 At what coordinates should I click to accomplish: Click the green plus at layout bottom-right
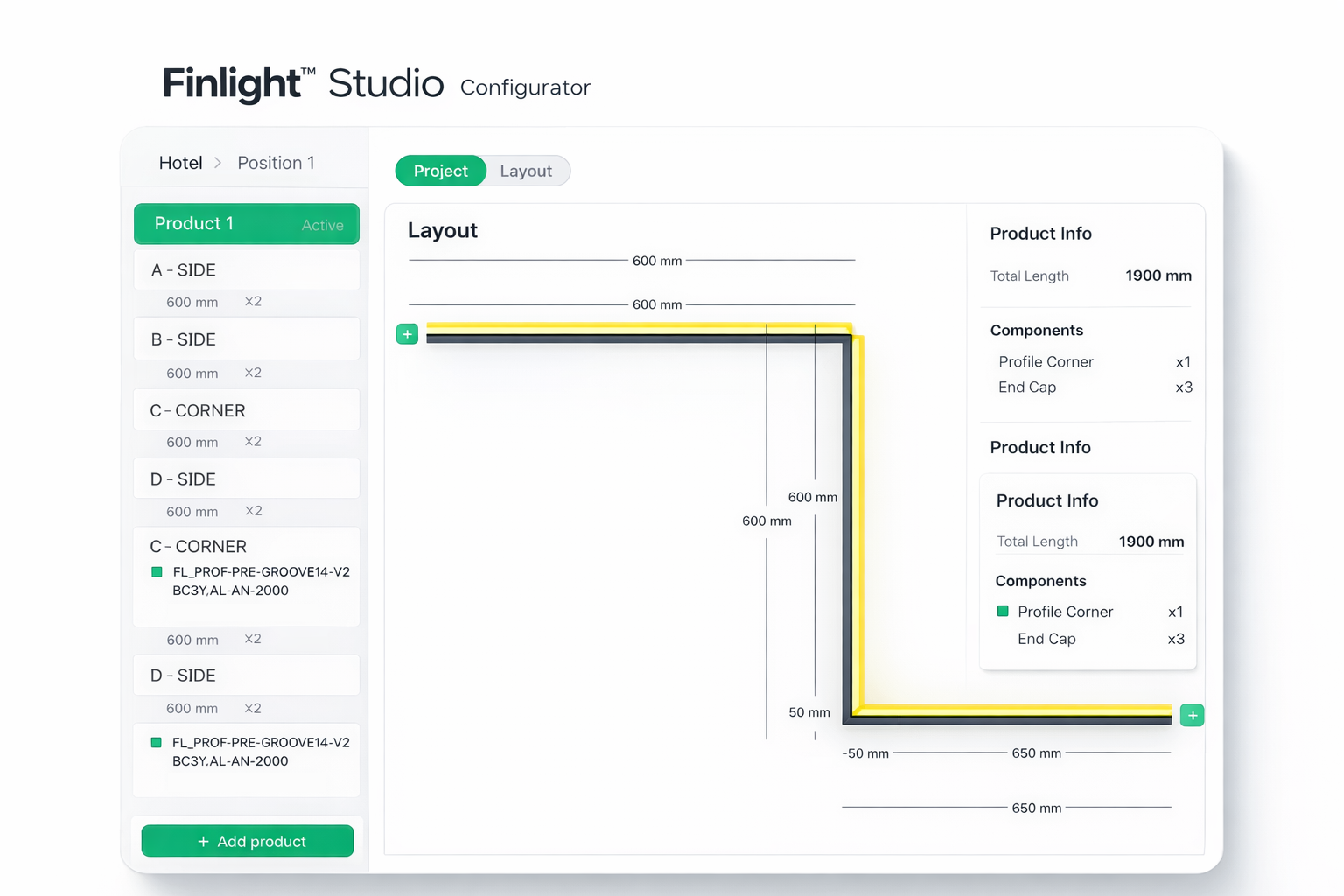point(1192,715)
